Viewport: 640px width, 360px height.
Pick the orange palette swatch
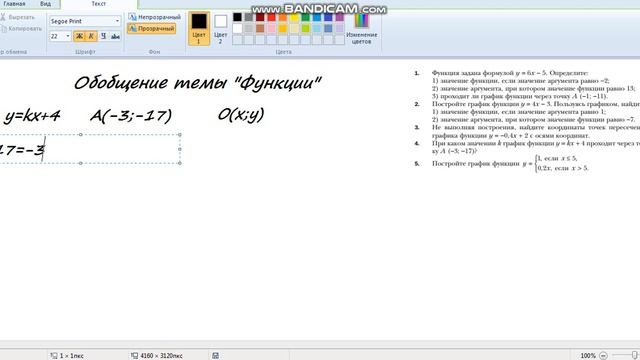click(283, 17)
